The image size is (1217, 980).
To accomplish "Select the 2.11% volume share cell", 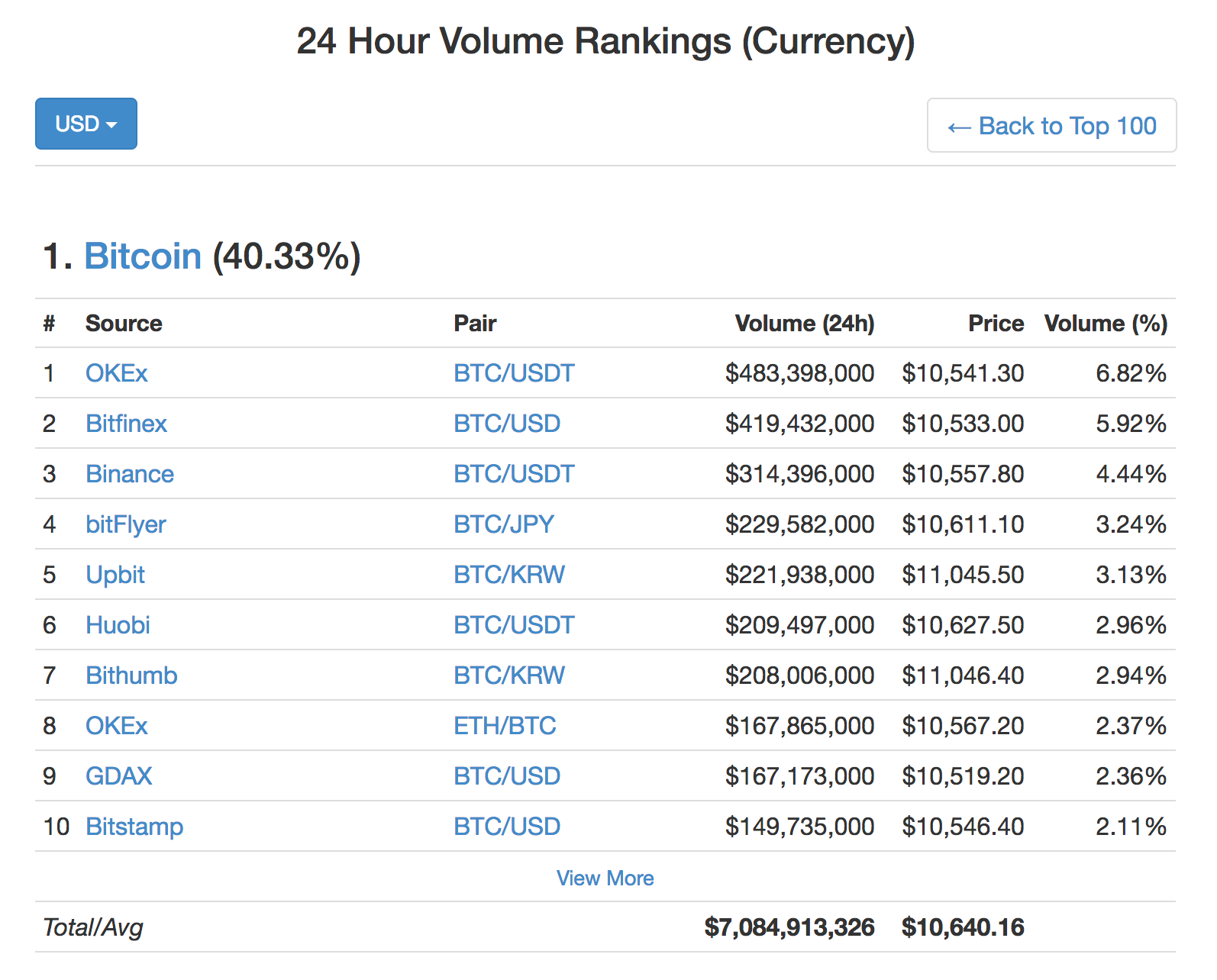I will pyautogui.click(x=1131, y=827).
